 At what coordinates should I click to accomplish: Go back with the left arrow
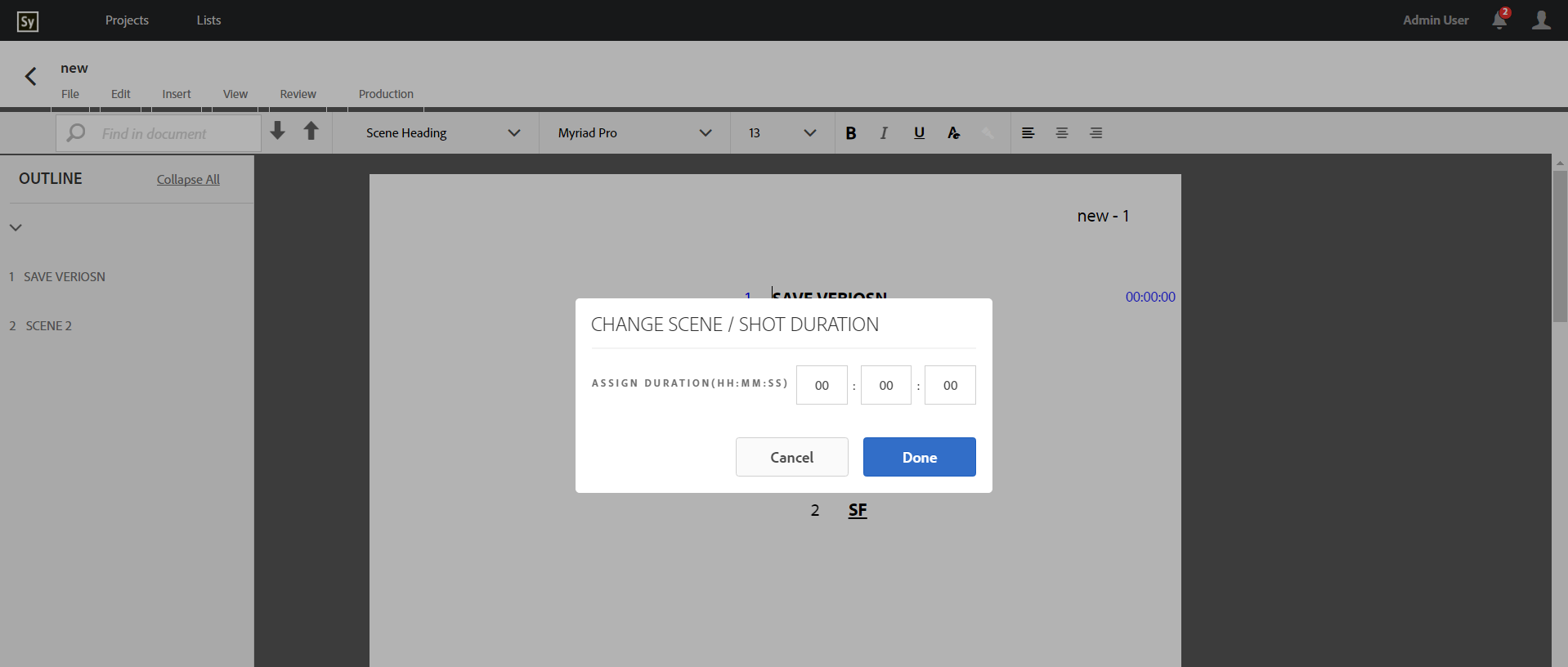(30, 76)
